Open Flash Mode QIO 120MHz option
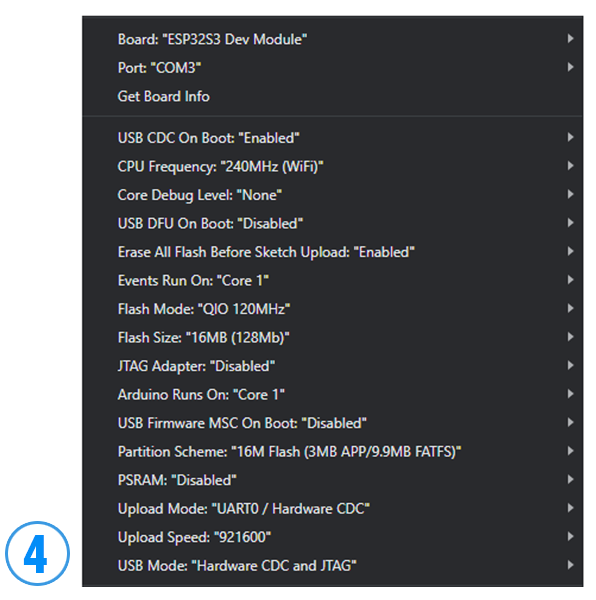This screenshot has width=596, height=600. pos(332,309)
